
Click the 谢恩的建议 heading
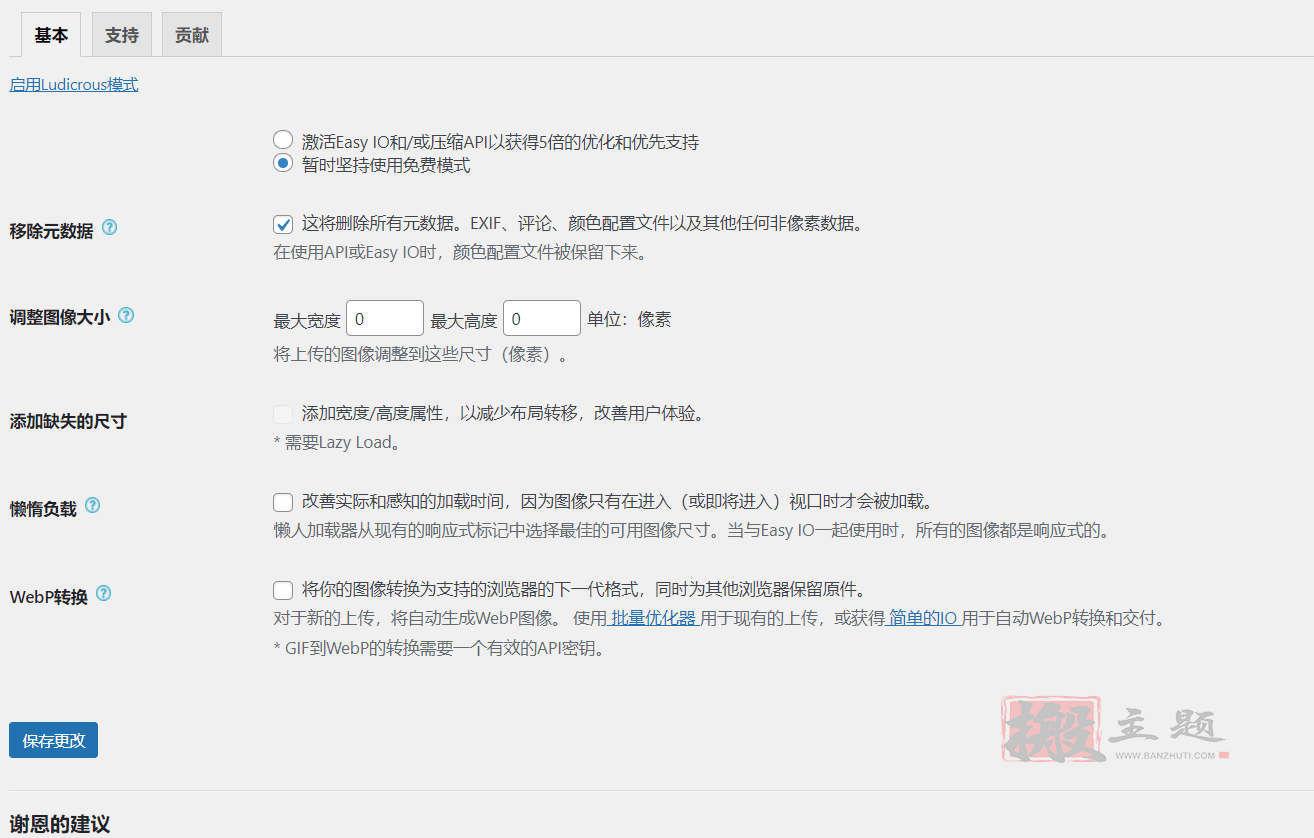click(60, 824)
